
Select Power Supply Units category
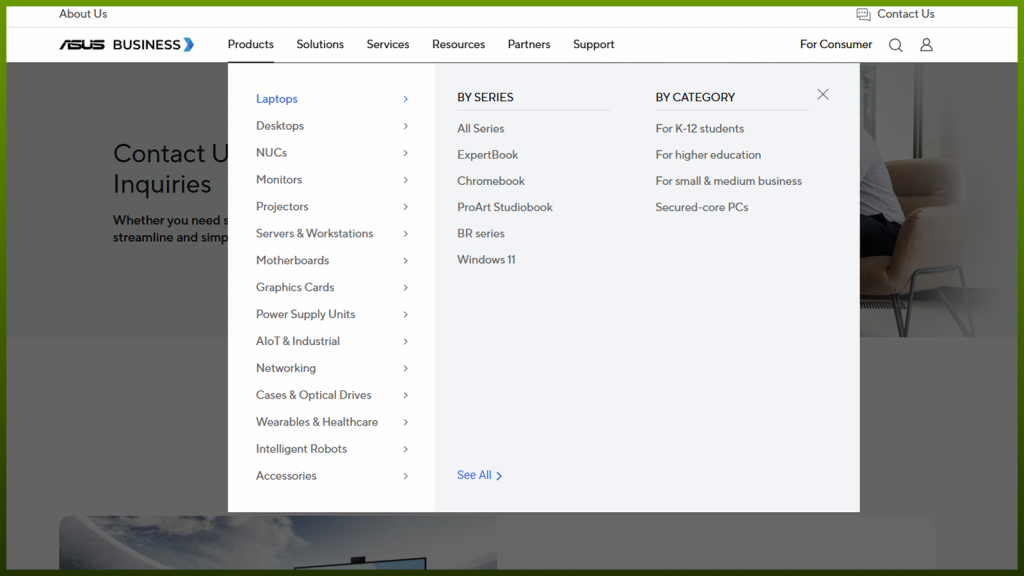click(306, 314)
